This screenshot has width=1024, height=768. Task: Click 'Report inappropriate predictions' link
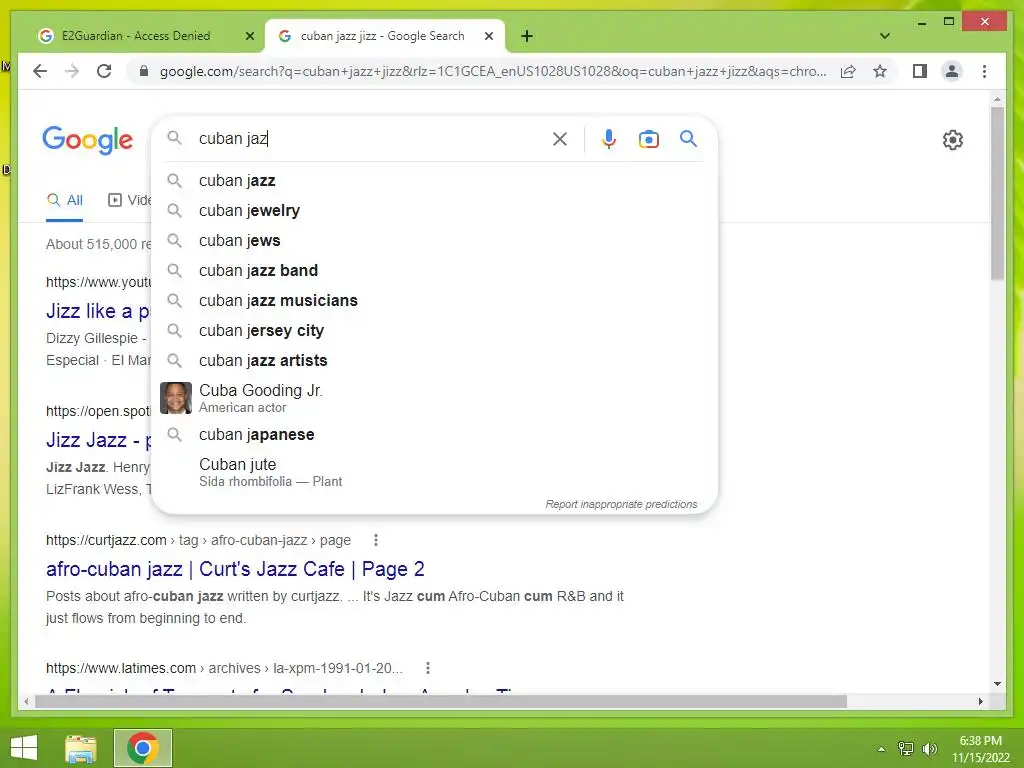point(621,504)
